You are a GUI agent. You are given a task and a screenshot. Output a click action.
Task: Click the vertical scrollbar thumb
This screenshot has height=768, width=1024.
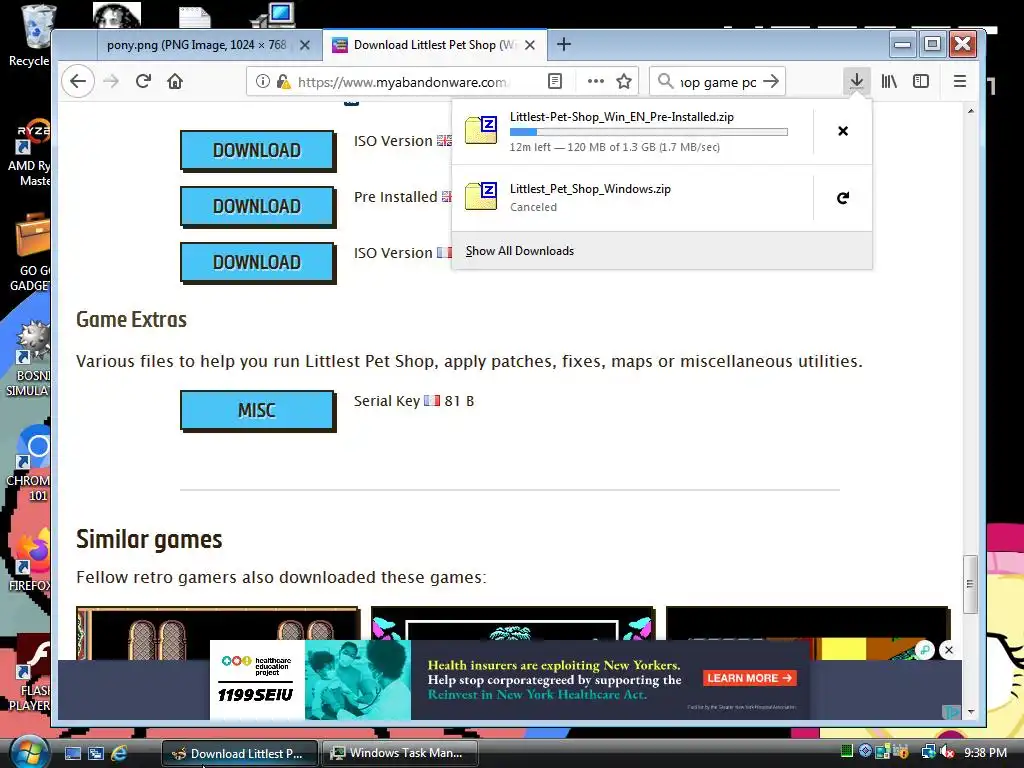tap(970, 584)
